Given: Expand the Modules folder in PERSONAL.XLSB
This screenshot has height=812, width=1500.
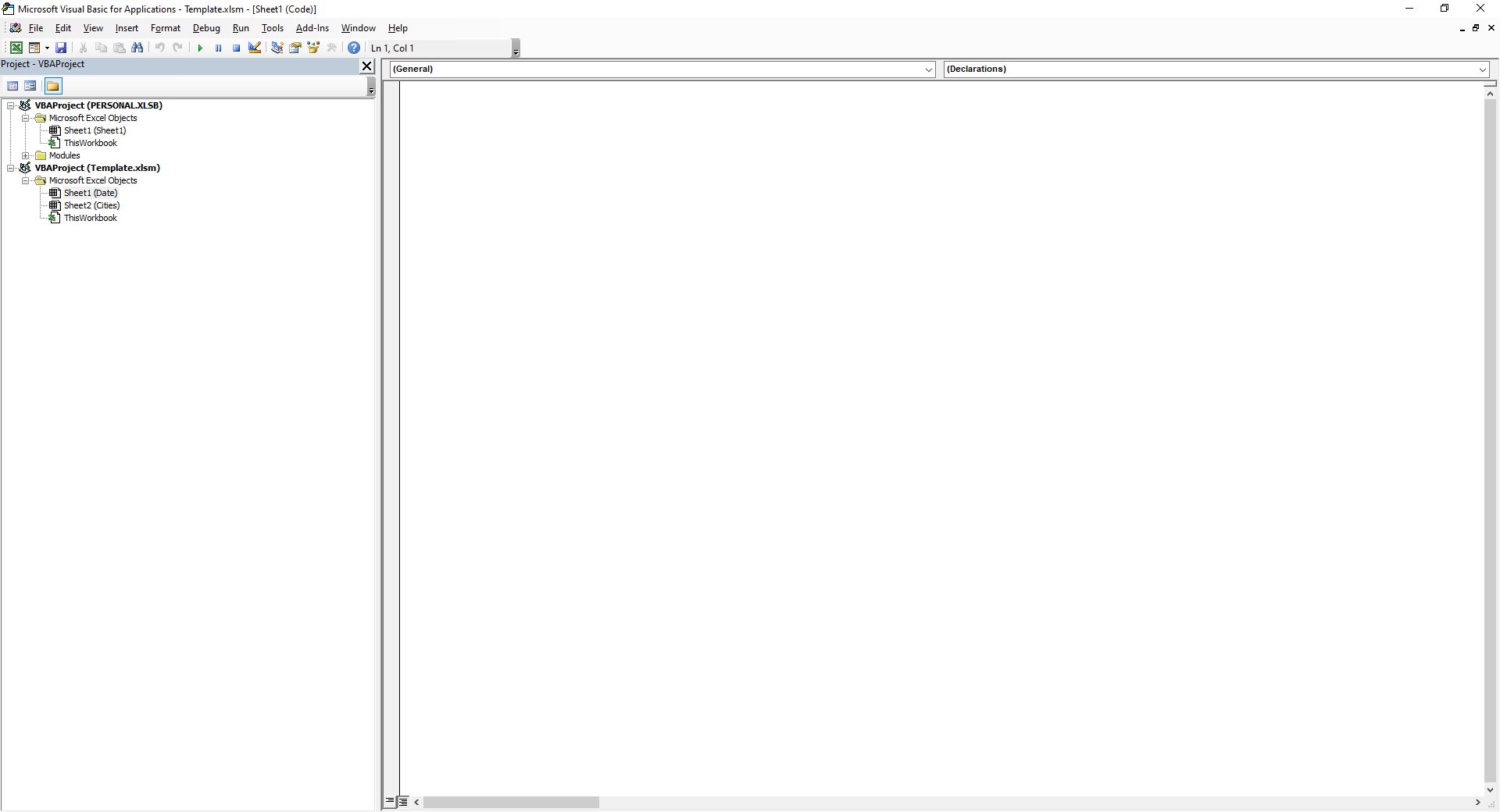Looking at the screenshot, I should coord(26,155).
